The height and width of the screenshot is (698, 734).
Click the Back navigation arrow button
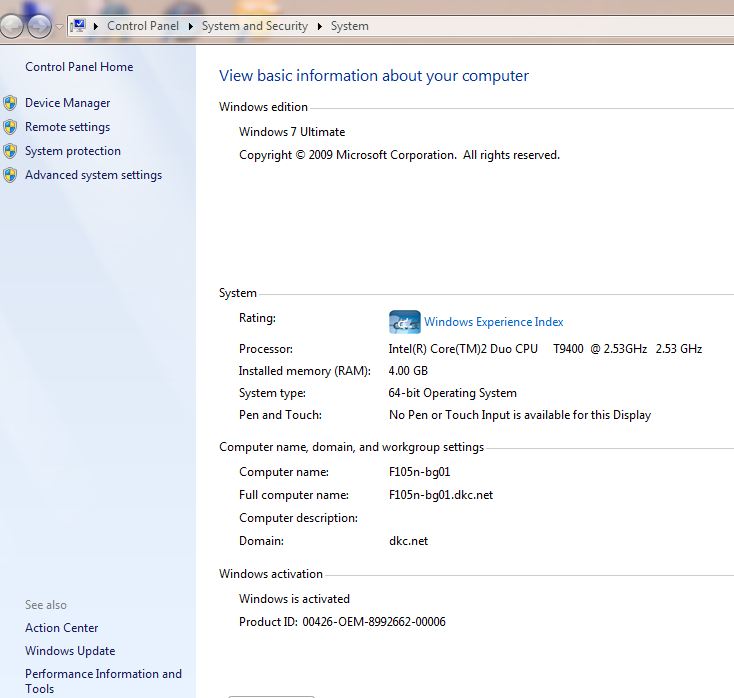[x=13, y=26]
